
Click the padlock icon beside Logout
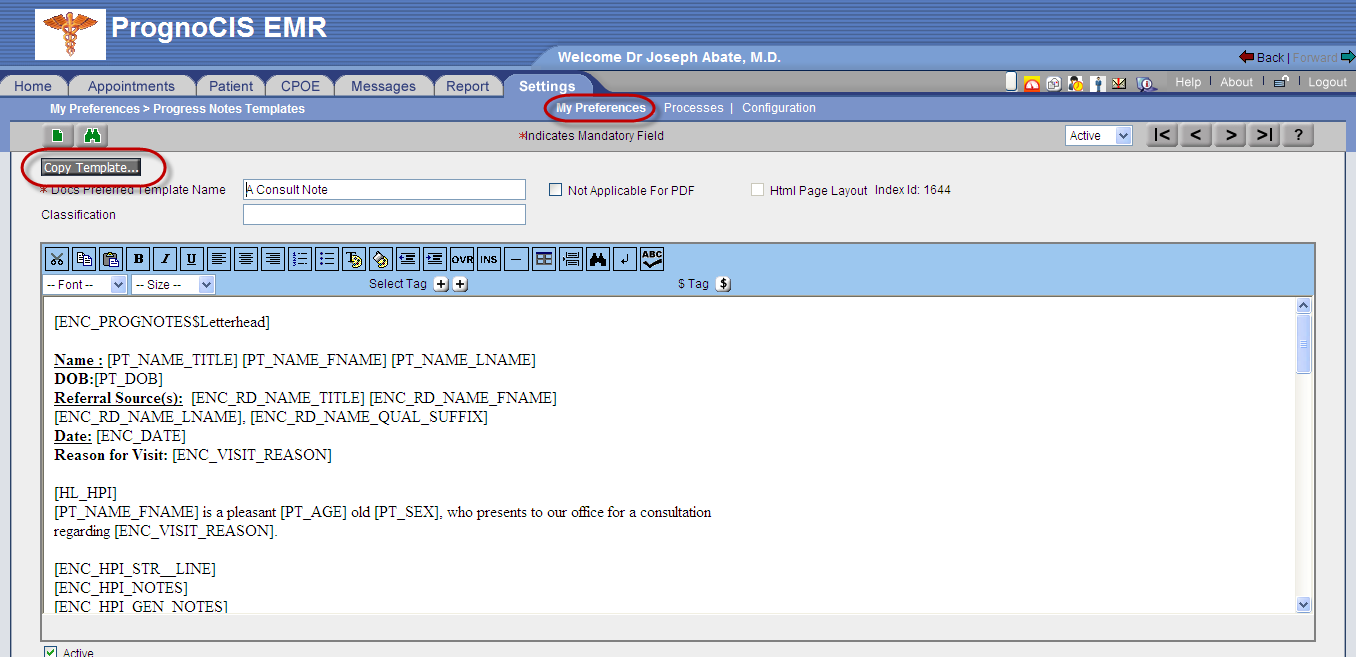(x=1281, y=82)
